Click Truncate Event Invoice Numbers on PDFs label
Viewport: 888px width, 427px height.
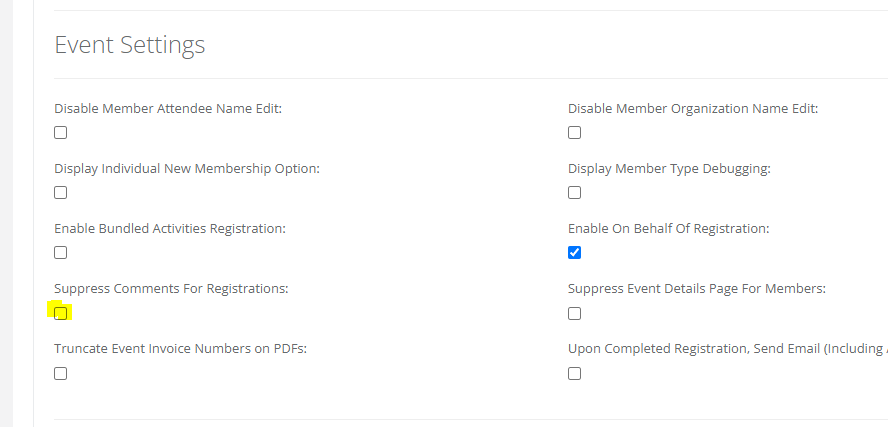[x=180, y=349]
